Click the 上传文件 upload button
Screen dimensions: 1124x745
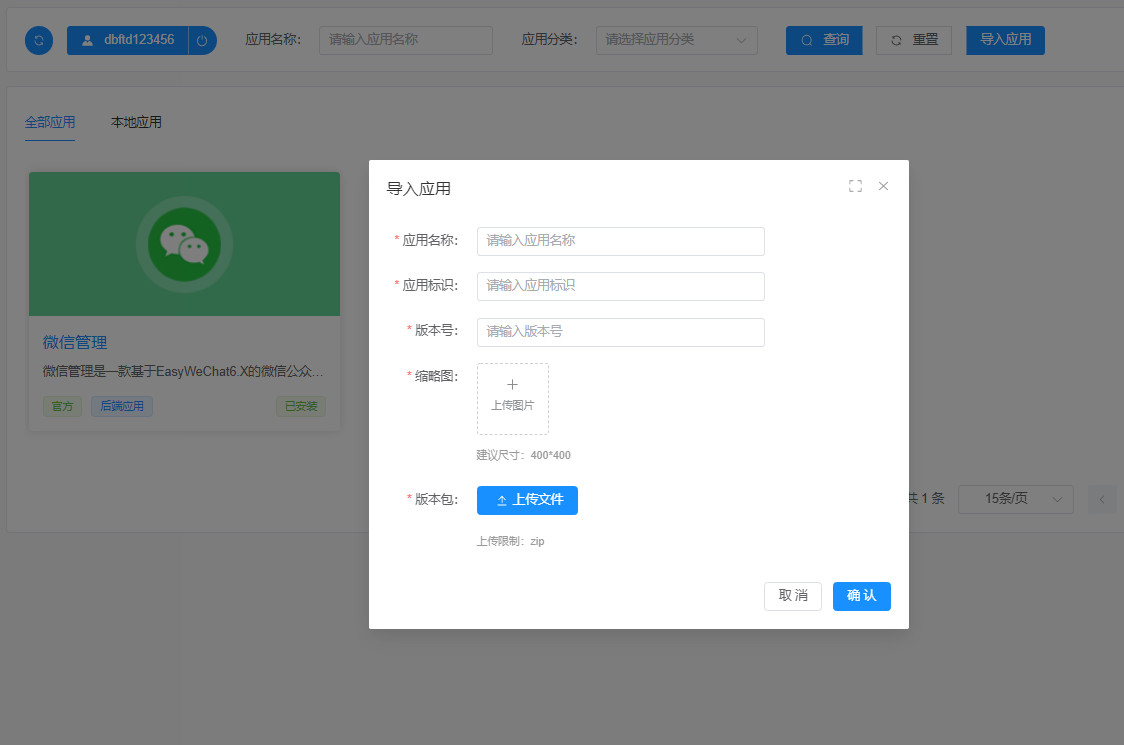[x=527, y=500]
